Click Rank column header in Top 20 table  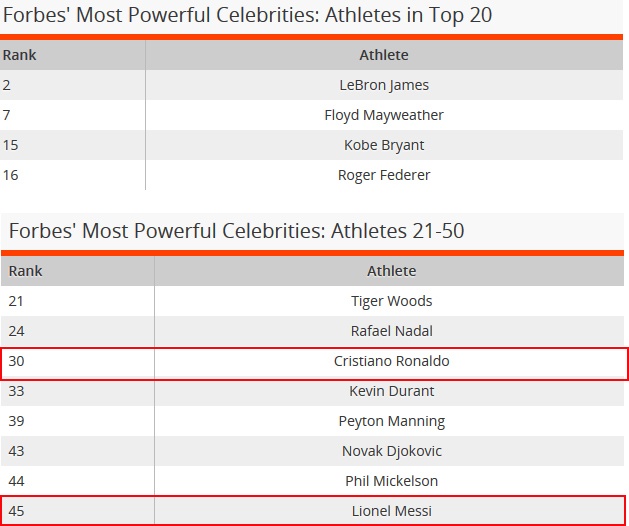(x=20, y=55)
